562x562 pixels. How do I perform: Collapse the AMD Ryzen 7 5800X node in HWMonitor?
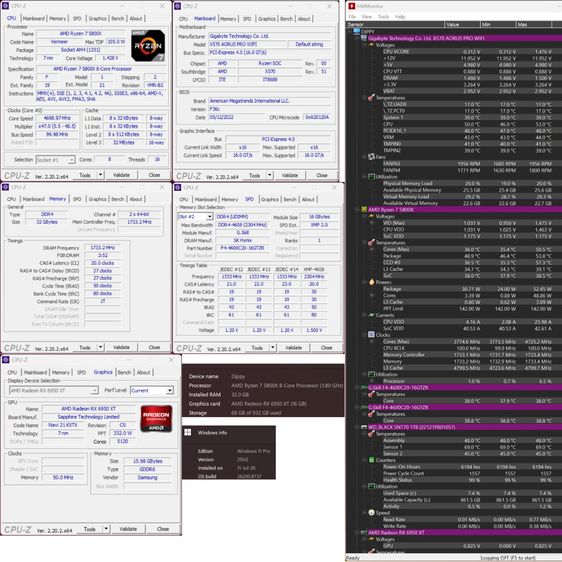coord(357,210)
